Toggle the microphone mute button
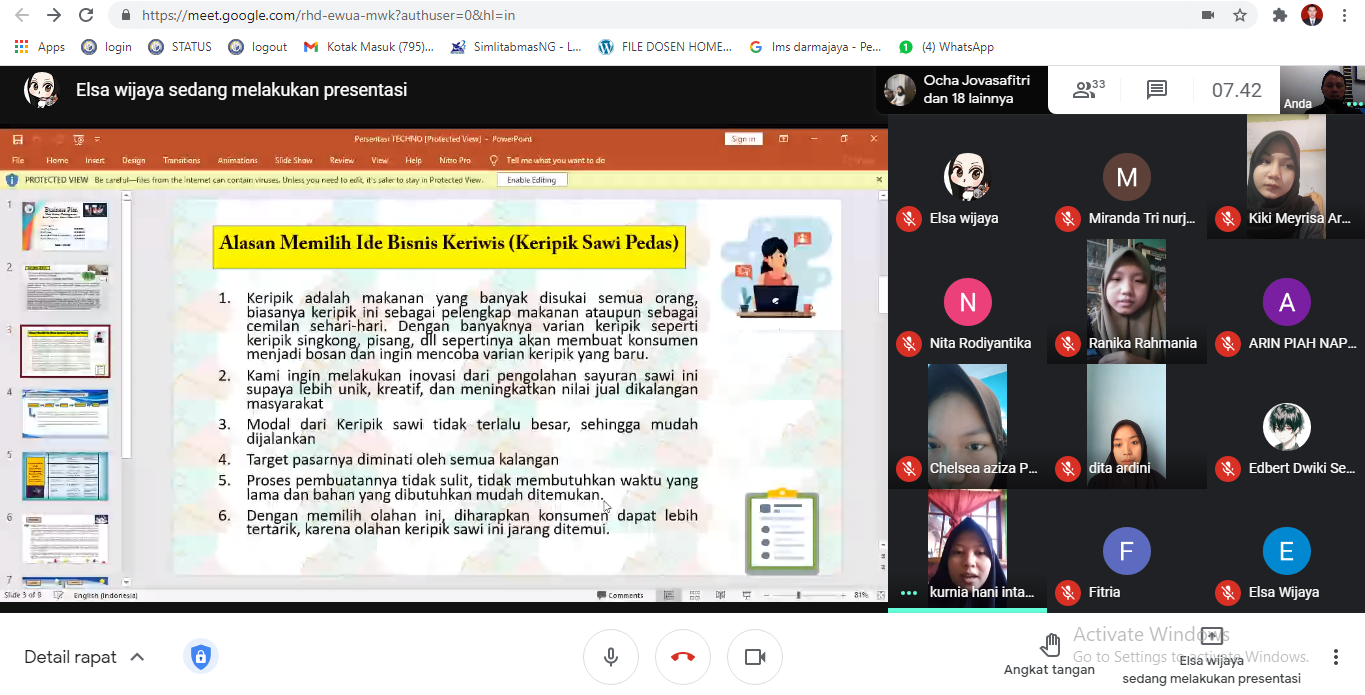The height and width of the screenshot is (695, 1365). click(611, 657)
